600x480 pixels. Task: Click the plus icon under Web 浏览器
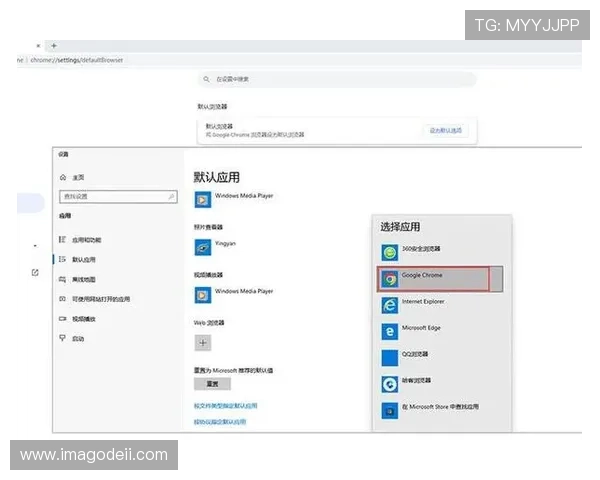click(203, 343)
